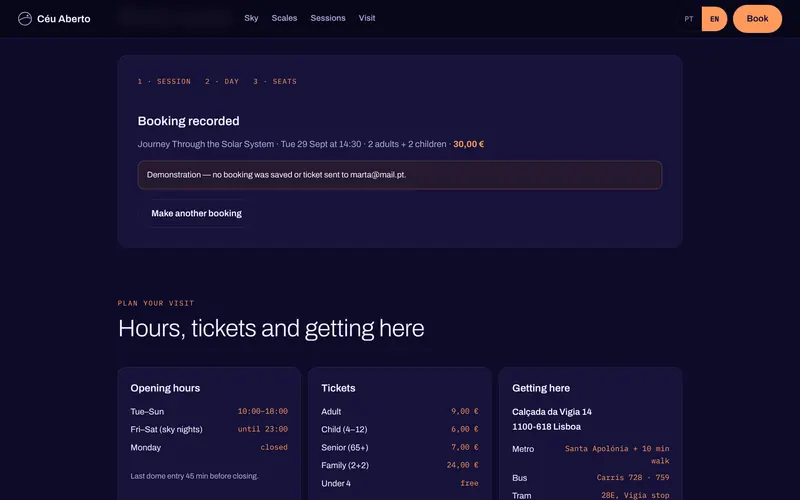
Task: Click the orange Book button
Action: pyautogui.click(x=757, y=19)
